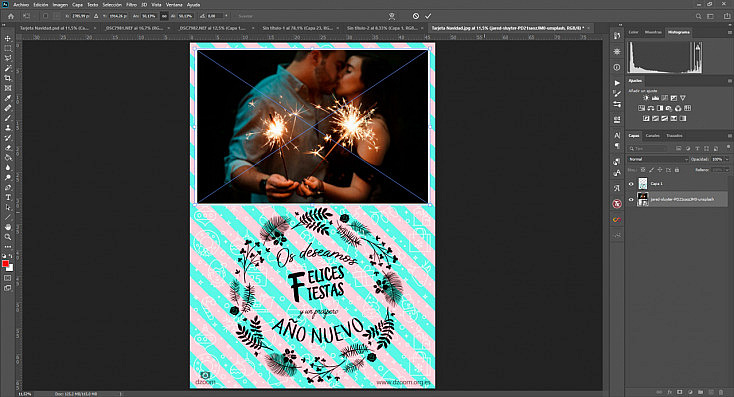Switch to the _DSC7982.NEF document tab
This screenshot has height=397, width=734.
pos(212,28)
